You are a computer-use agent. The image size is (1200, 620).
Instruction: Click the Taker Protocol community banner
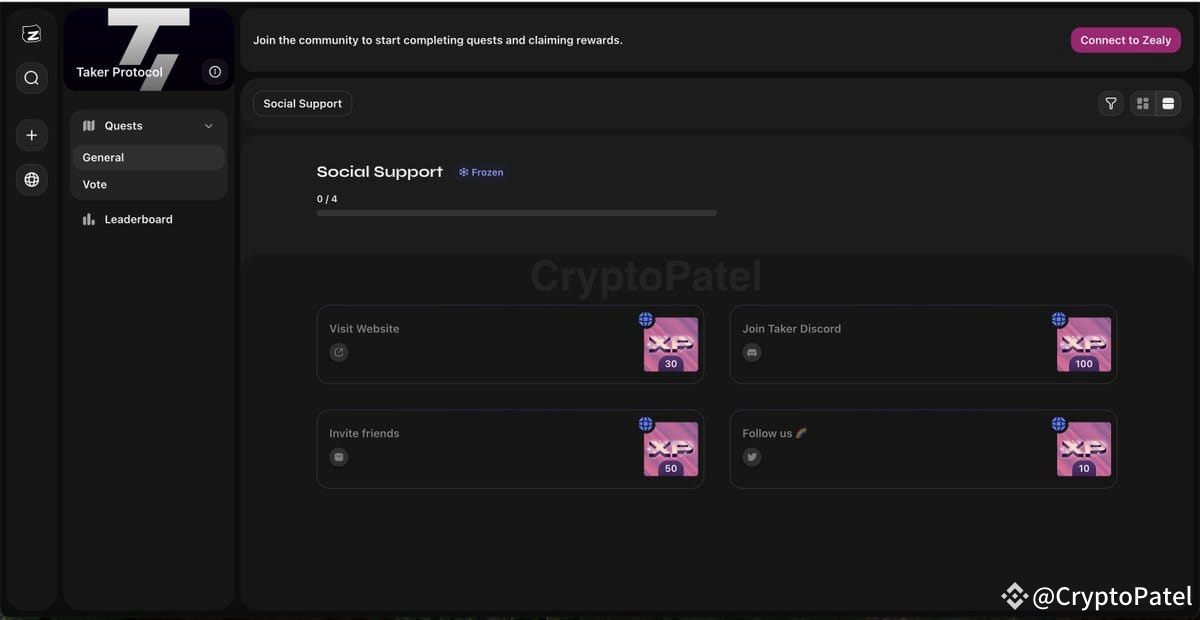[x=149, y=50]
